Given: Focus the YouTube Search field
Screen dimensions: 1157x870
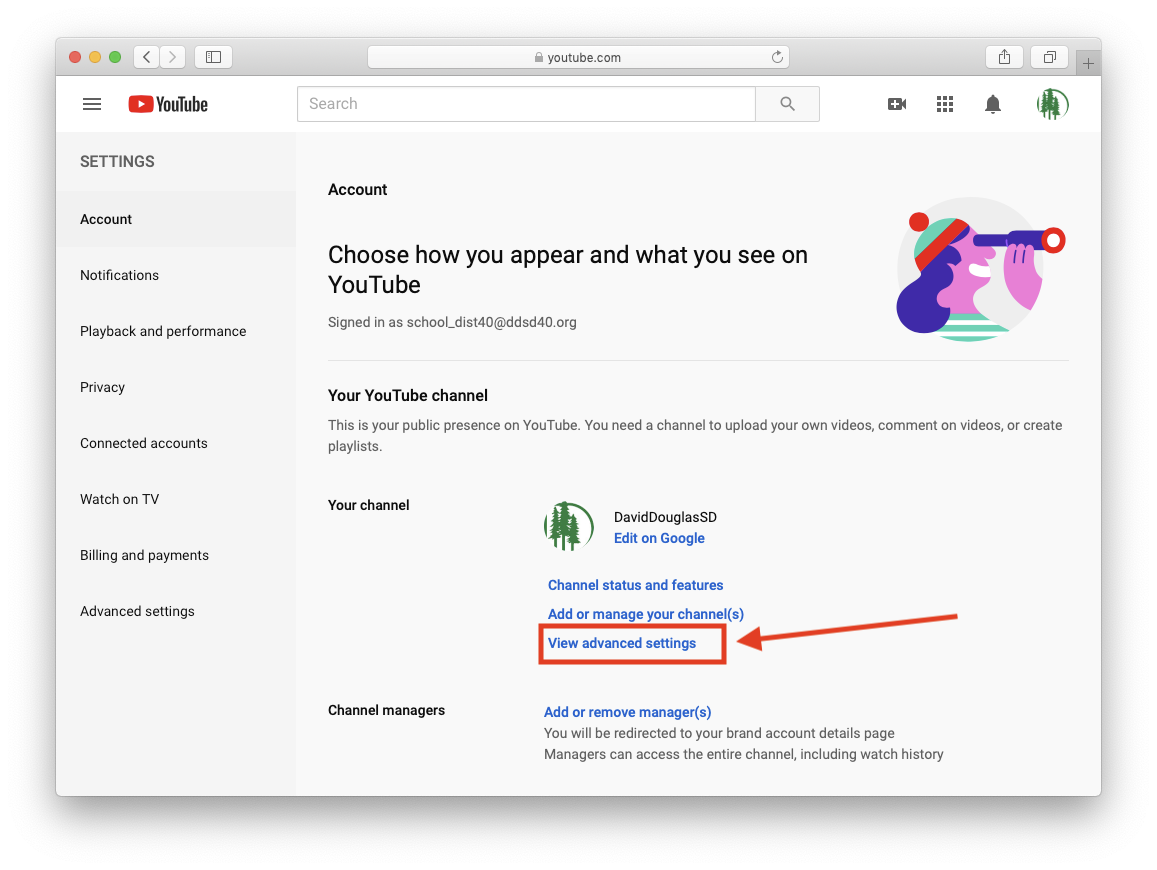Looking at the screenshot, I should pos(526,104).
